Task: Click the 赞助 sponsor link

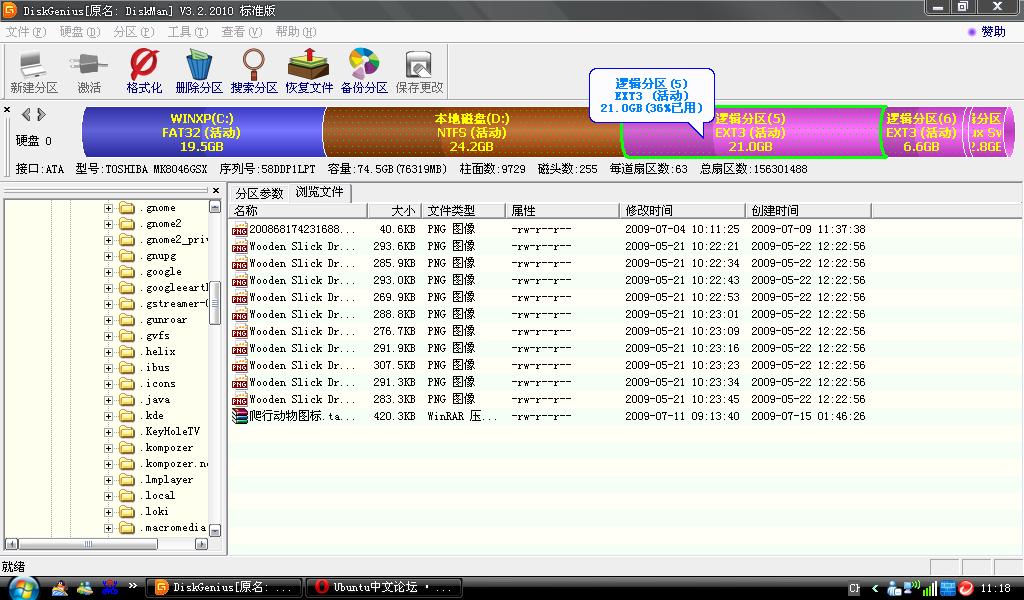Action: pos(993,31)
